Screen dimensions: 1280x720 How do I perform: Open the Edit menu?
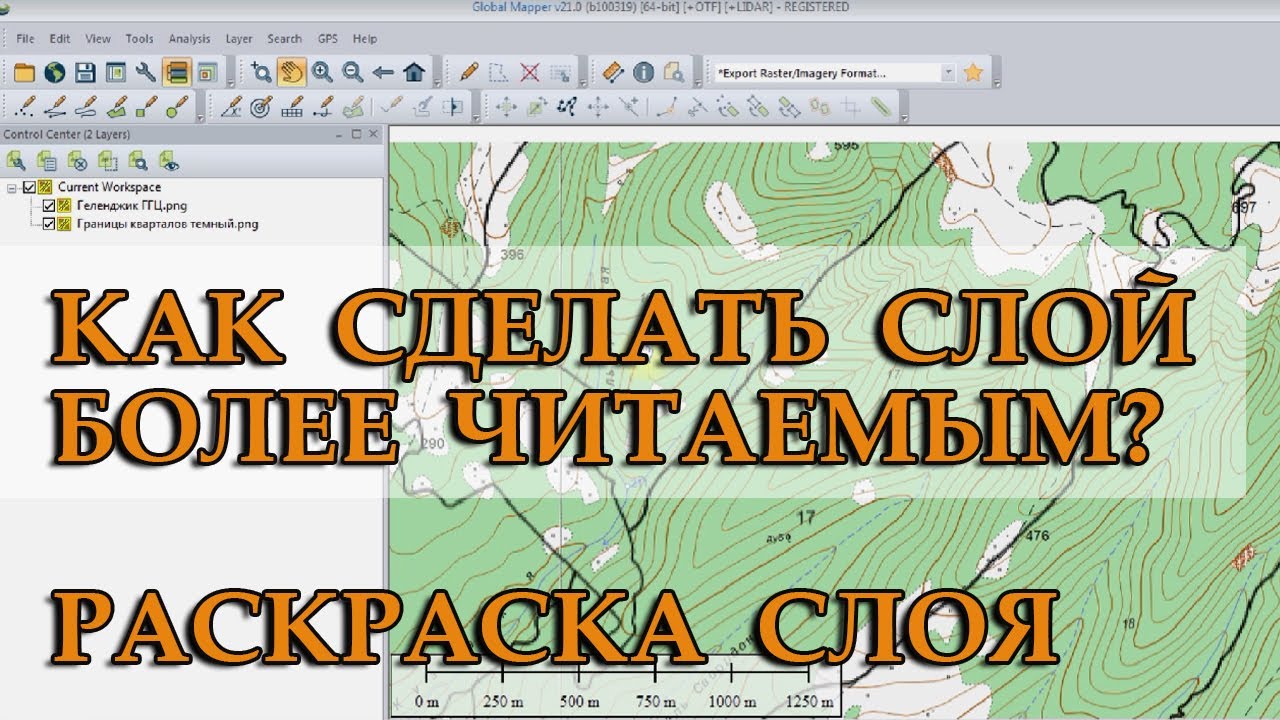click(x=60, y=39)
